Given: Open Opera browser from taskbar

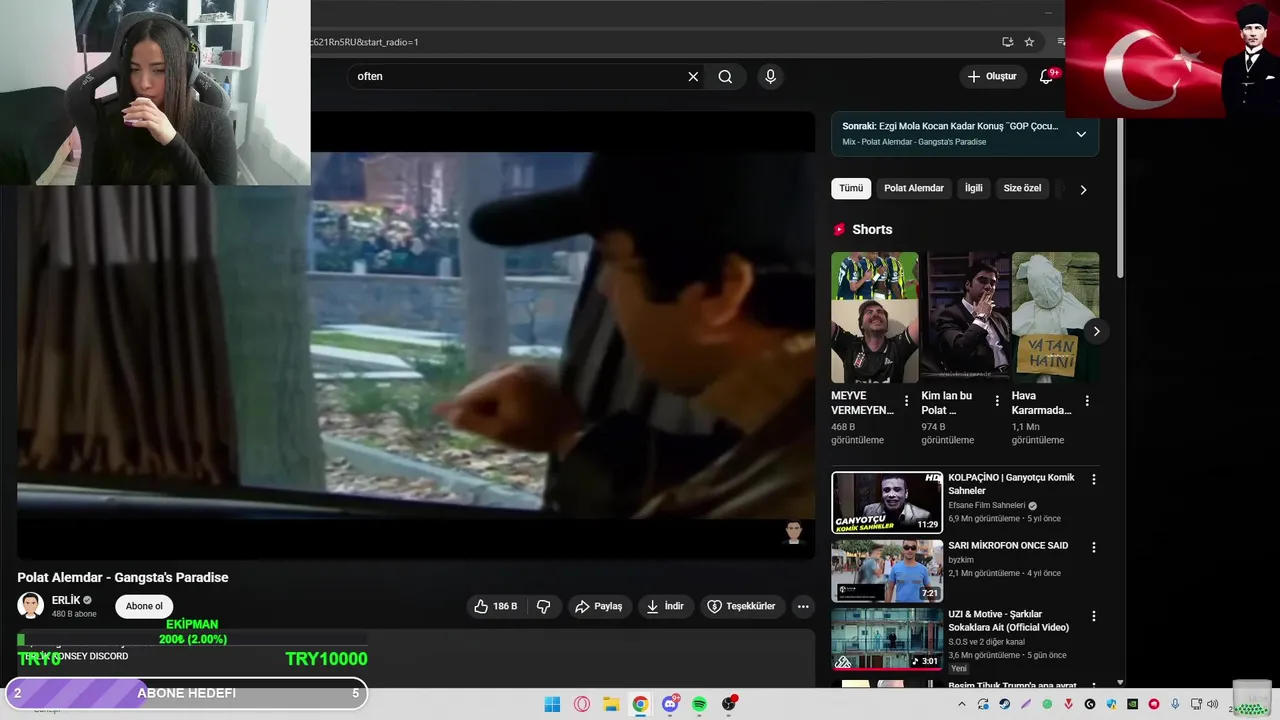Looking at the screenshot, I should 582,704.
